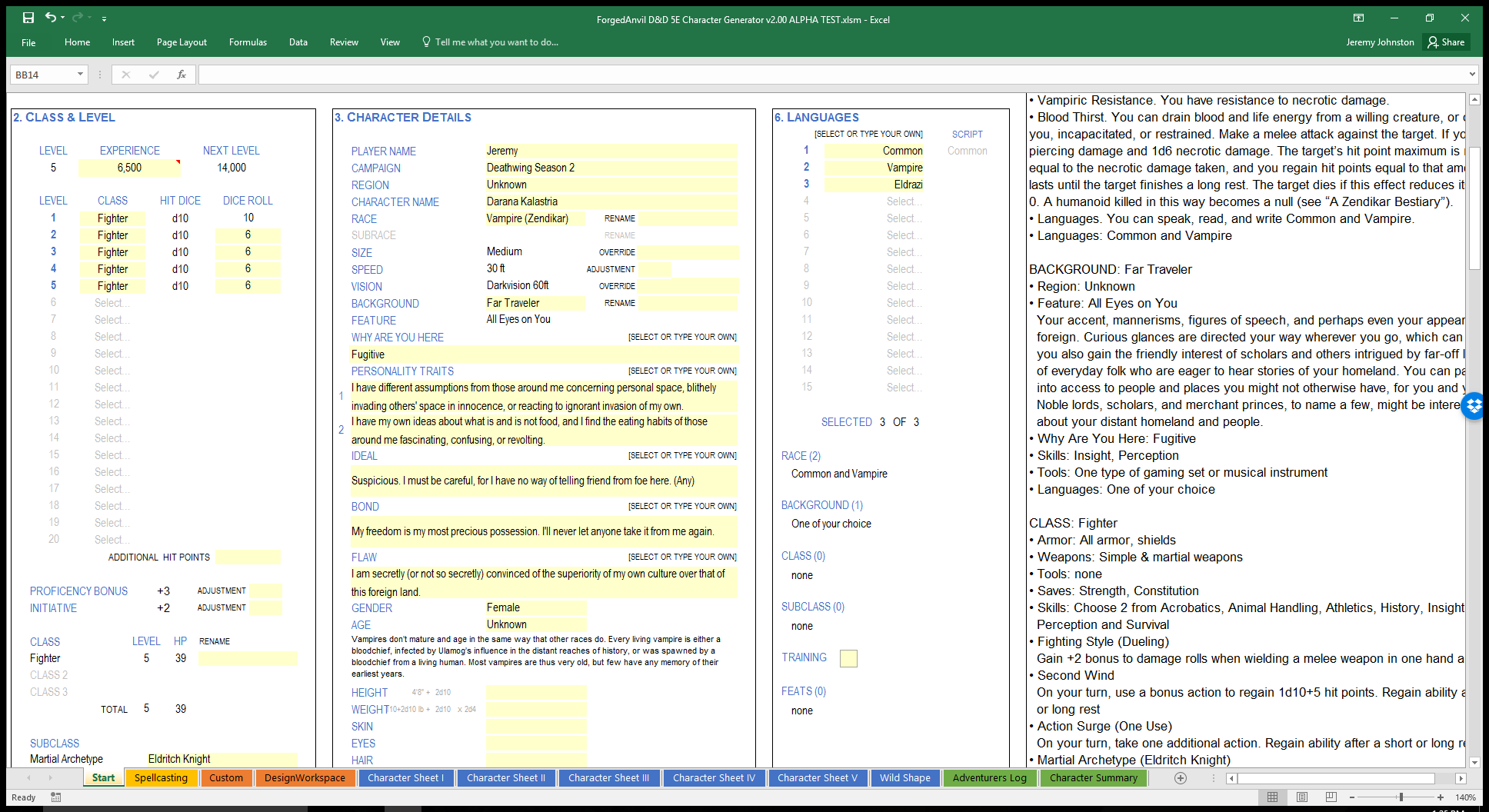Click the formula bar input area
1489x812 pixels.
pos(832,75)
